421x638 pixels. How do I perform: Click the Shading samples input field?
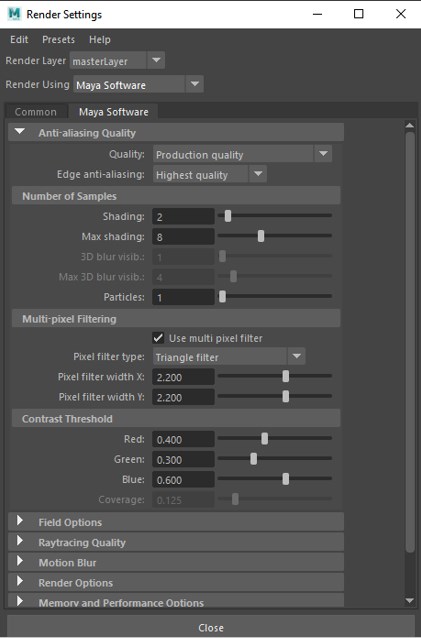point(183,216)
